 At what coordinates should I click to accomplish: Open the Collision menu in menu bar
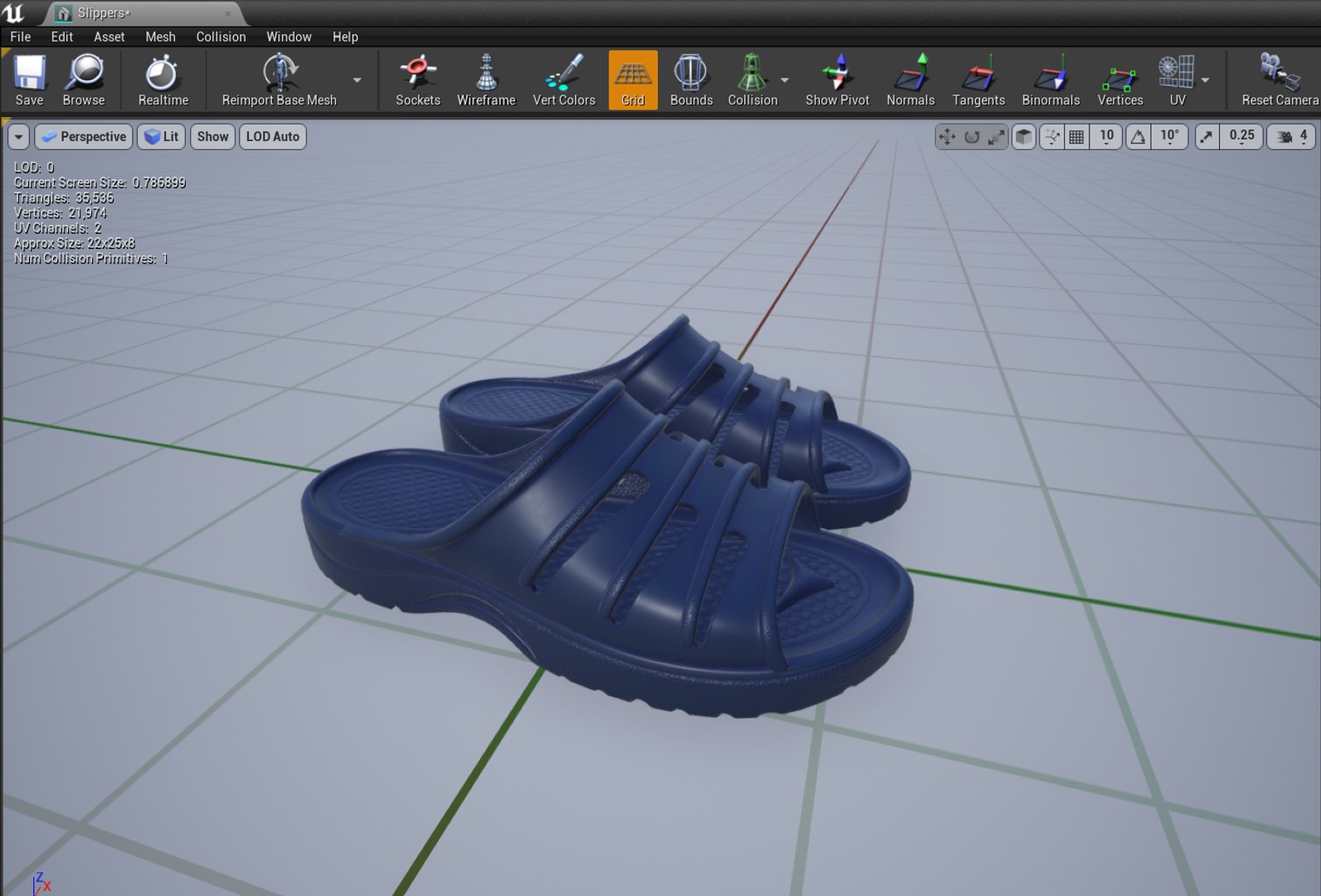click(x=221, y=37)
